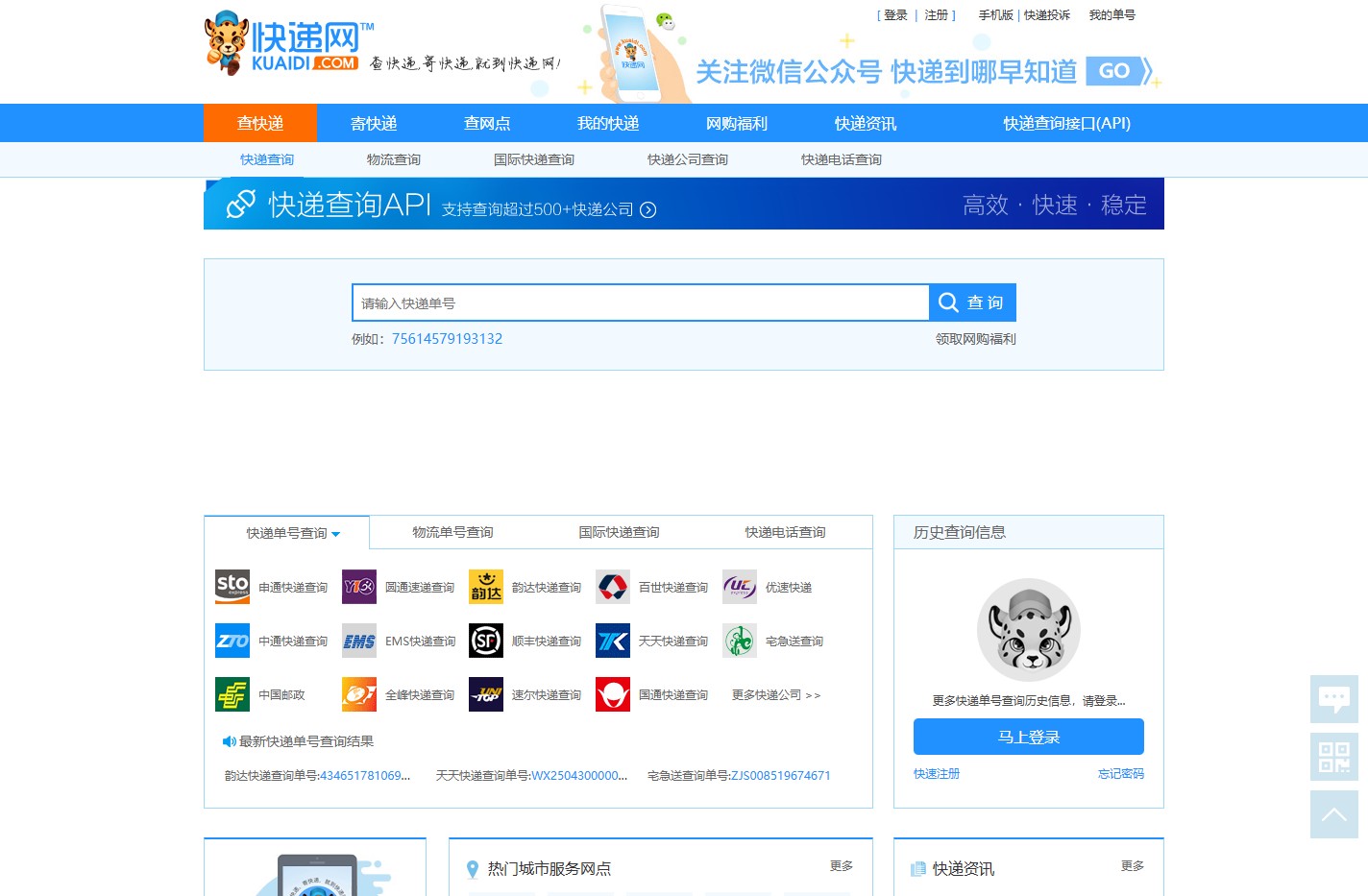This screenshot has width=1368, height=896.
Task: Click 更多 next to 热门城市服务网点
Action: pyautogui.click(x=842, y=866)
